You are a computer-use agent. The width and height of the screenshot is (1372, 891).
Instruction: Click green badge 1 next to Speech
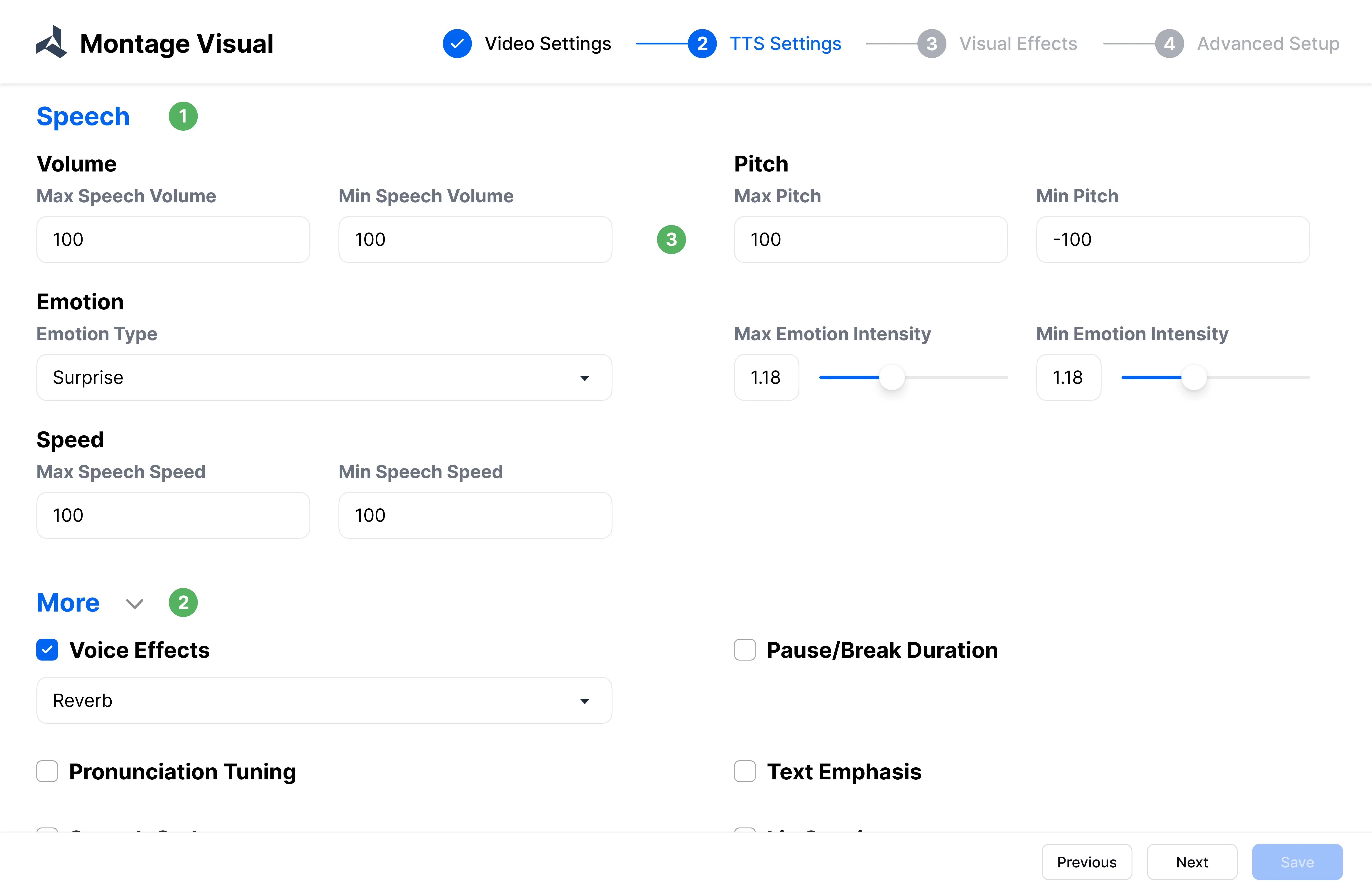pyautogui.click(x=183, y=116)
